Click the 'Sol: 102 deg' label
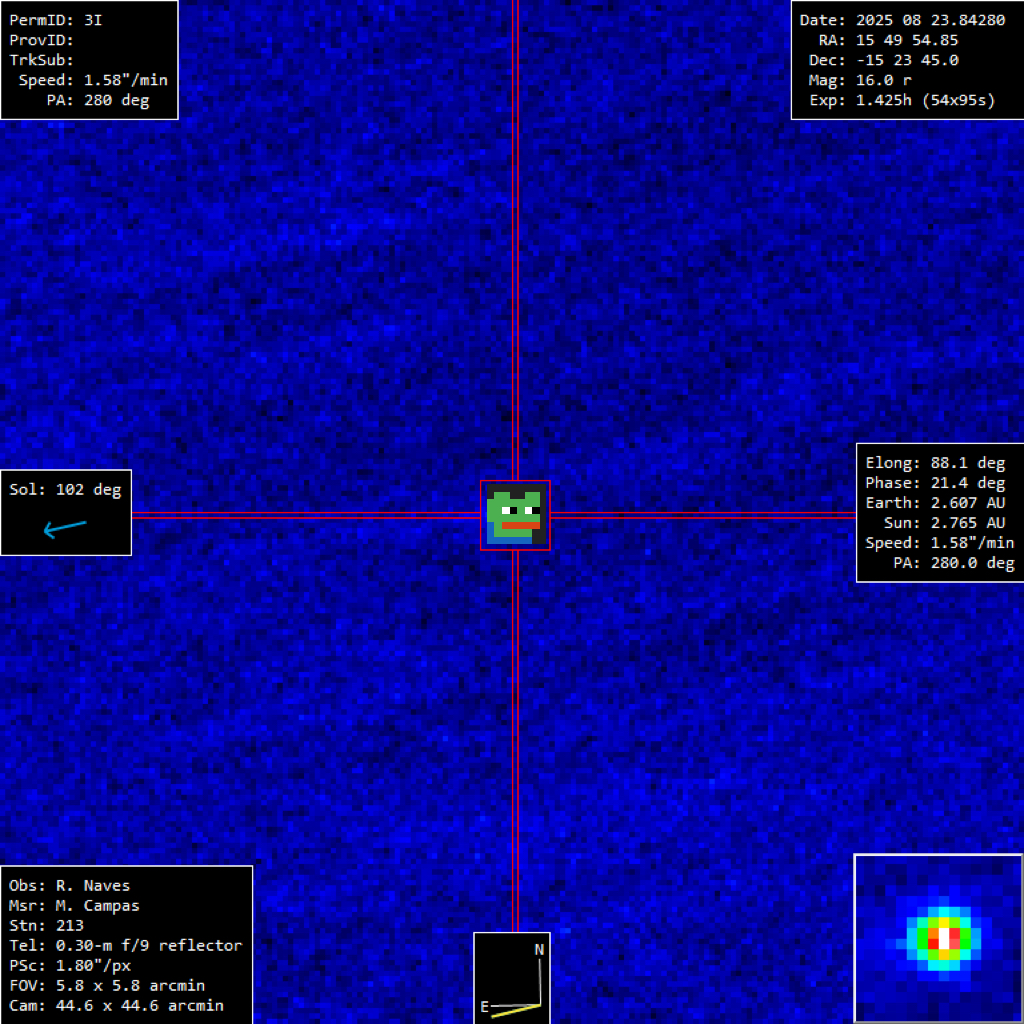This screenshot has width=1024, height=1024. click(x=65, y=490)
